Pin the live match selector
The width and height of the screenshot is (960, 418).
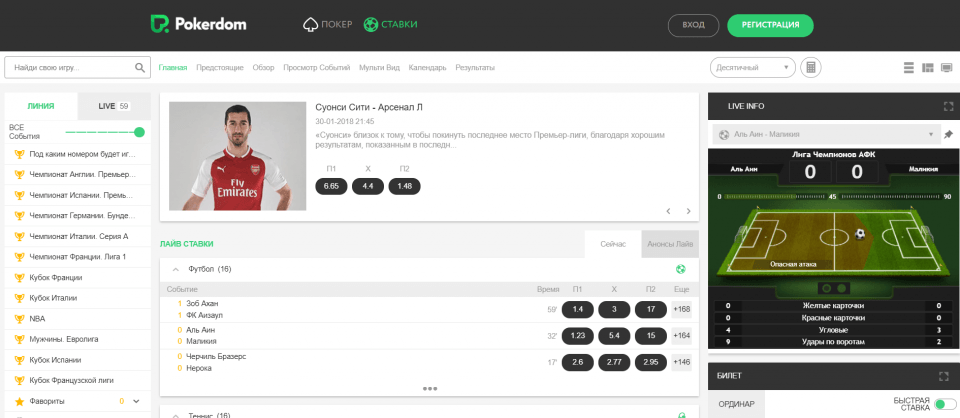pos(948,134)
